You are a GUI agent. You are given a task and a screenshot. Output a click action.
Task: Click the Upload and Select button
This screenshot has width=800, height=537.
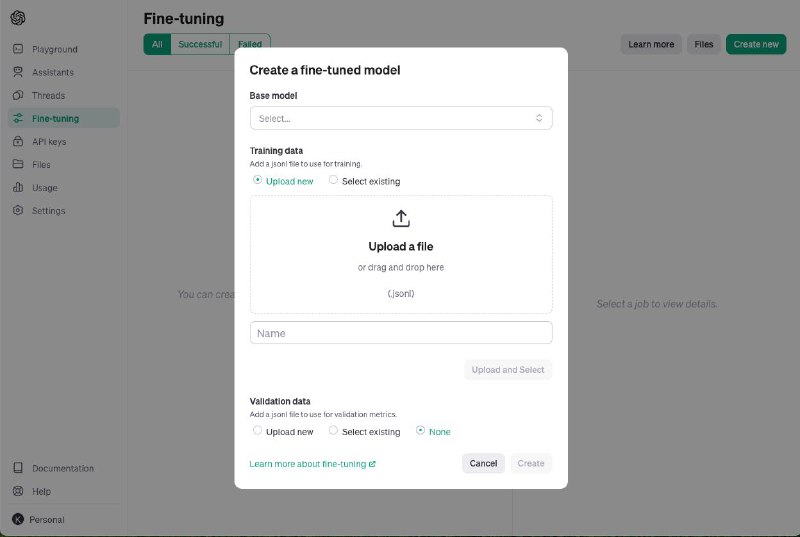508,370
